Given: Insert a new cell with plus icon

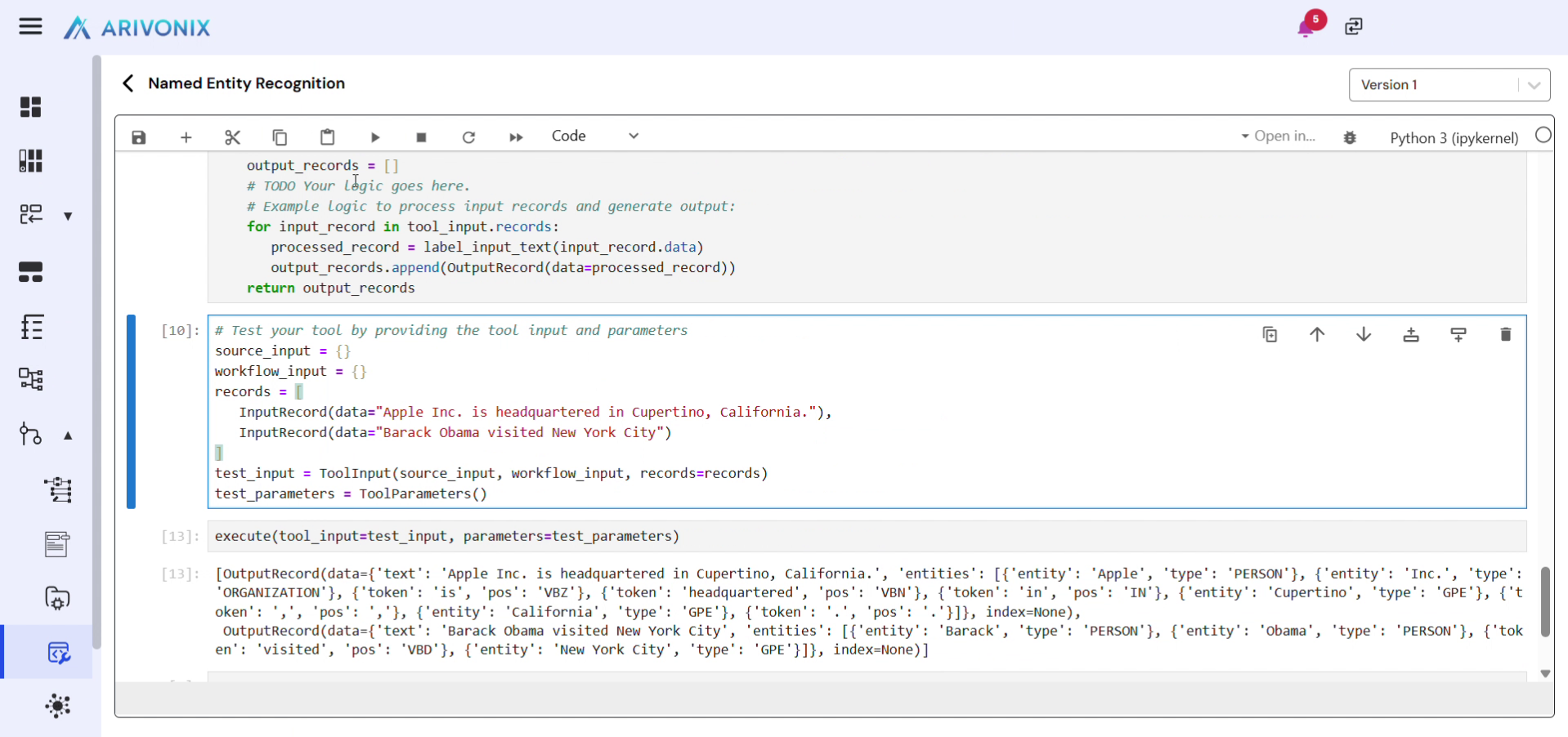Looking at the screenshot, I should point(186,137).
